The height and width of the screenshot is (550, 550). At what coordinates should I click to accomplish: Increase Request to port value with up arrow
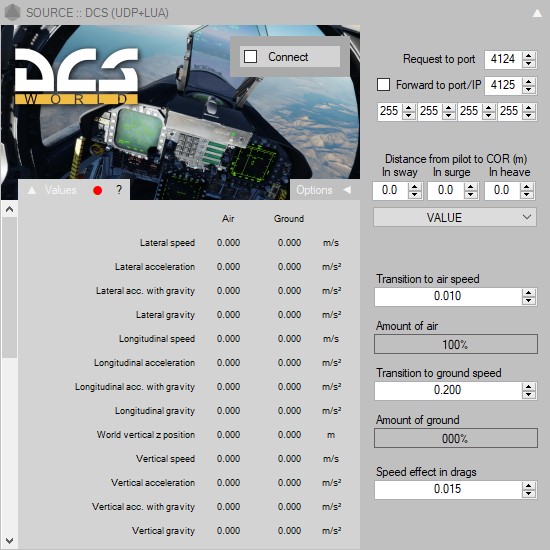(x=529, y=55)
